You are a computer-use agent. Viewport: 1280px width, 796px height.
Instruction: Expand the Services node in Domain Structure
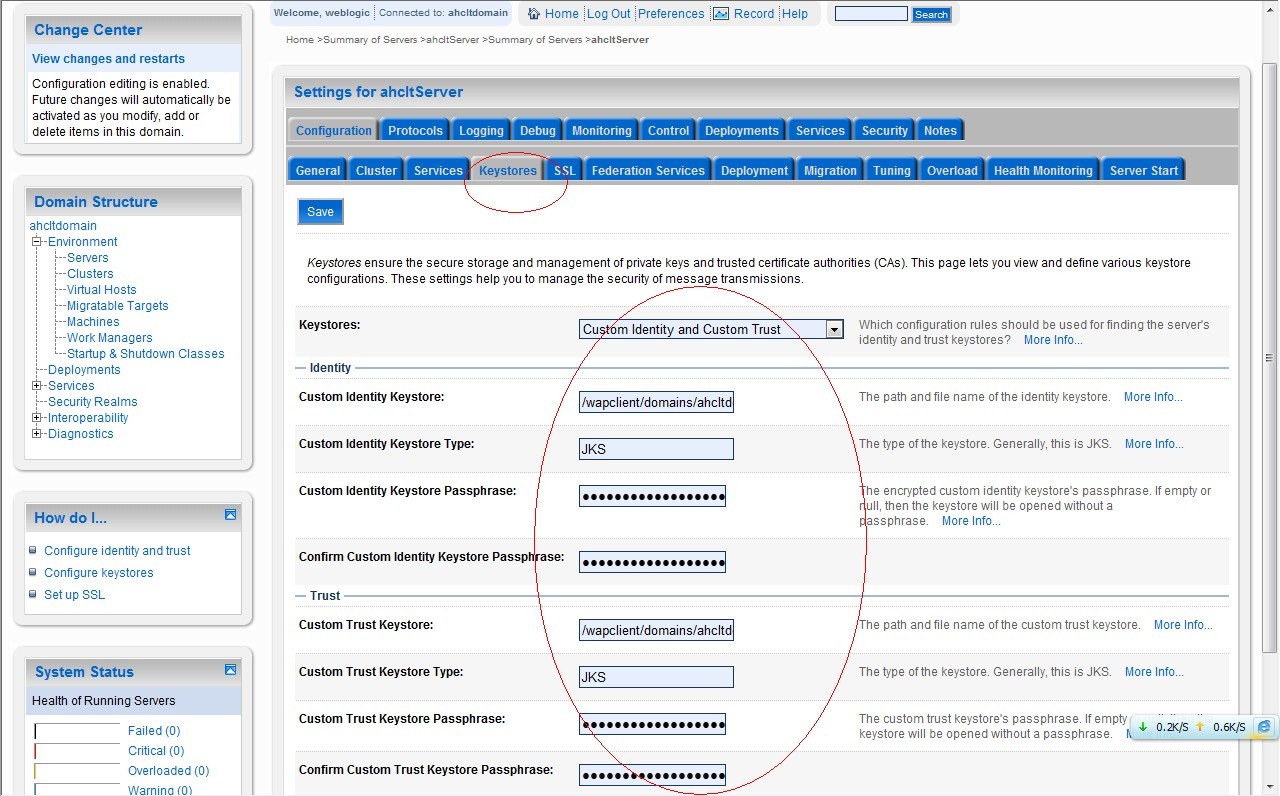pos(37,386)
